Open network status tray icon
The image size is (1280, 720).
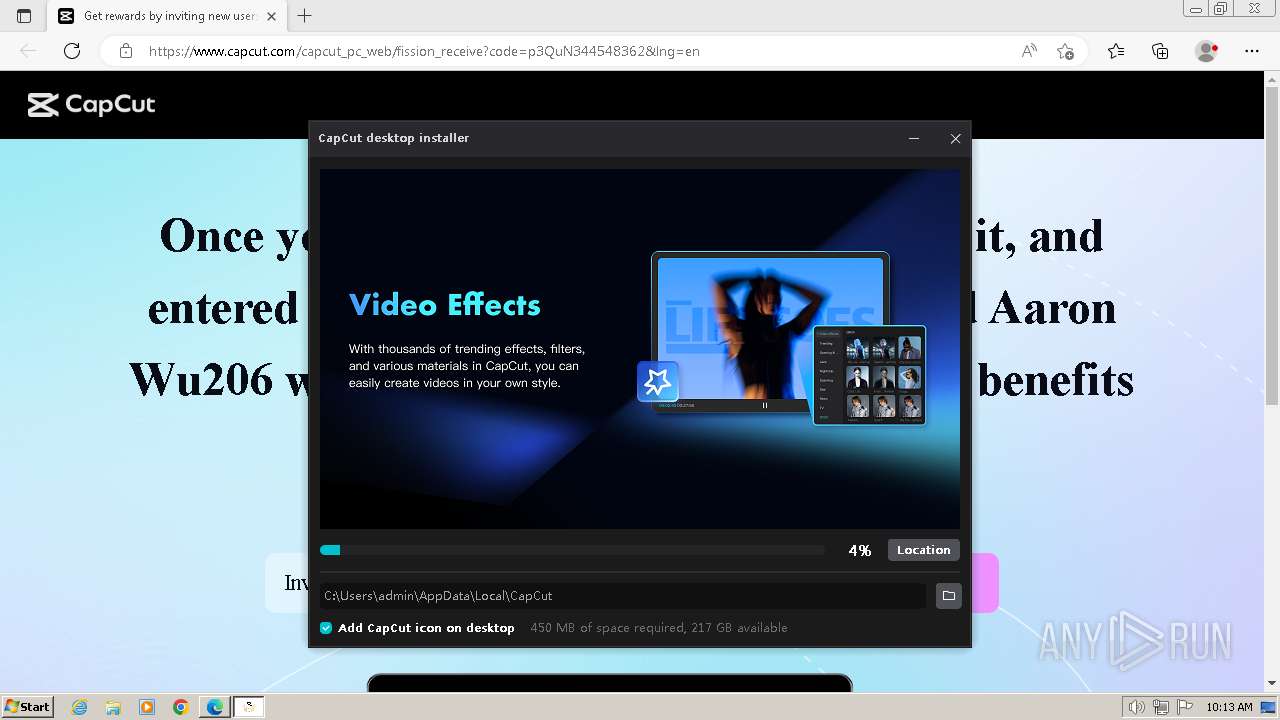coord(1160,707)
